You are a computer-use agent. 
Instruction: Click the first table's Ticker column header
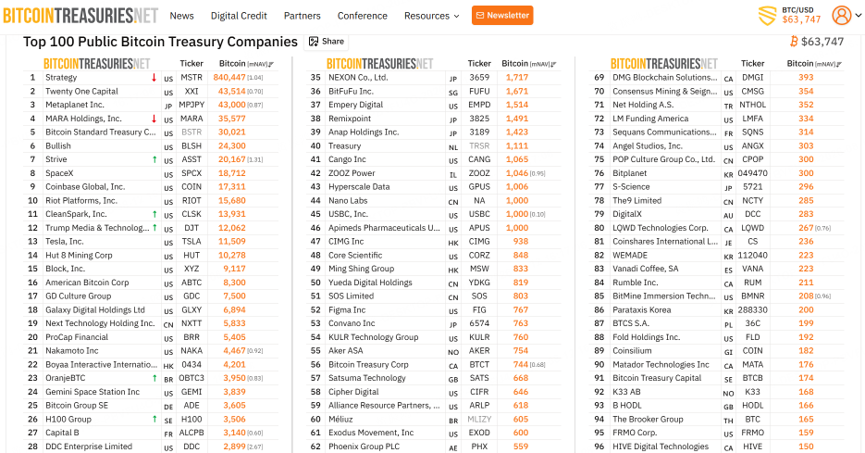pos(191,64)
